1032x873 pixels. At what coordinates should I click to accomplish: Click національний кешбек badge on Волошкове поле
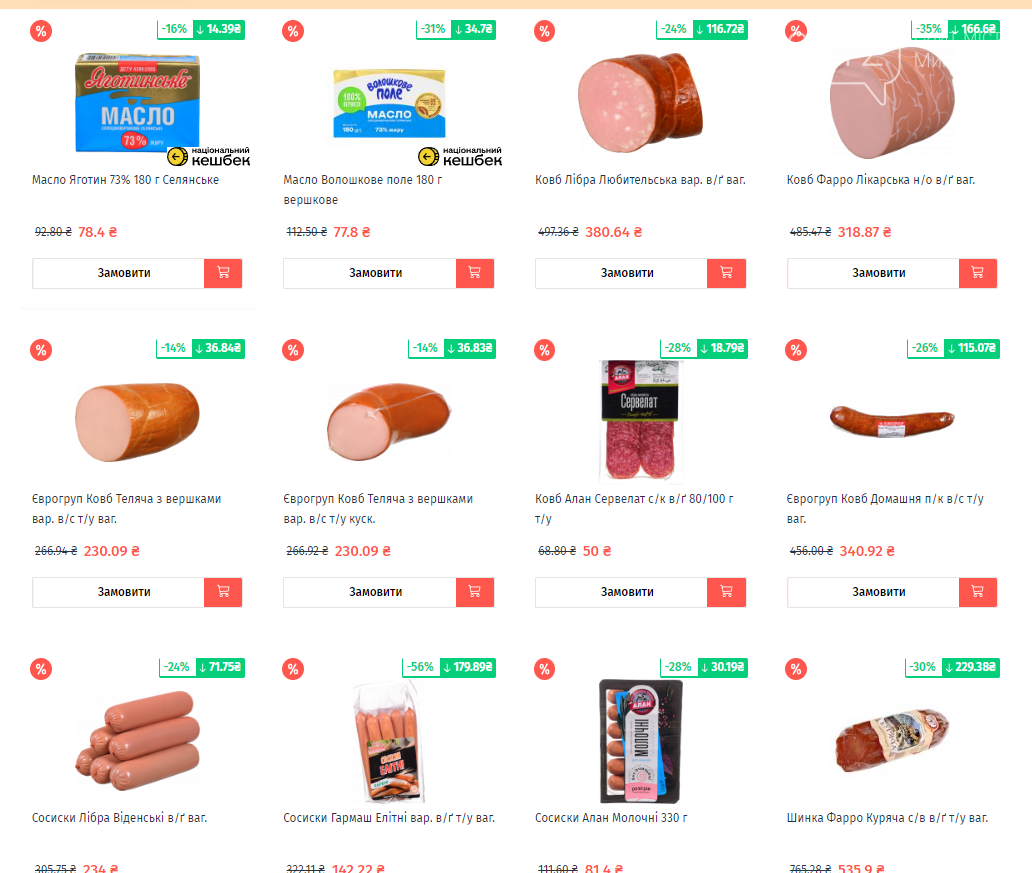coord(460,157)
